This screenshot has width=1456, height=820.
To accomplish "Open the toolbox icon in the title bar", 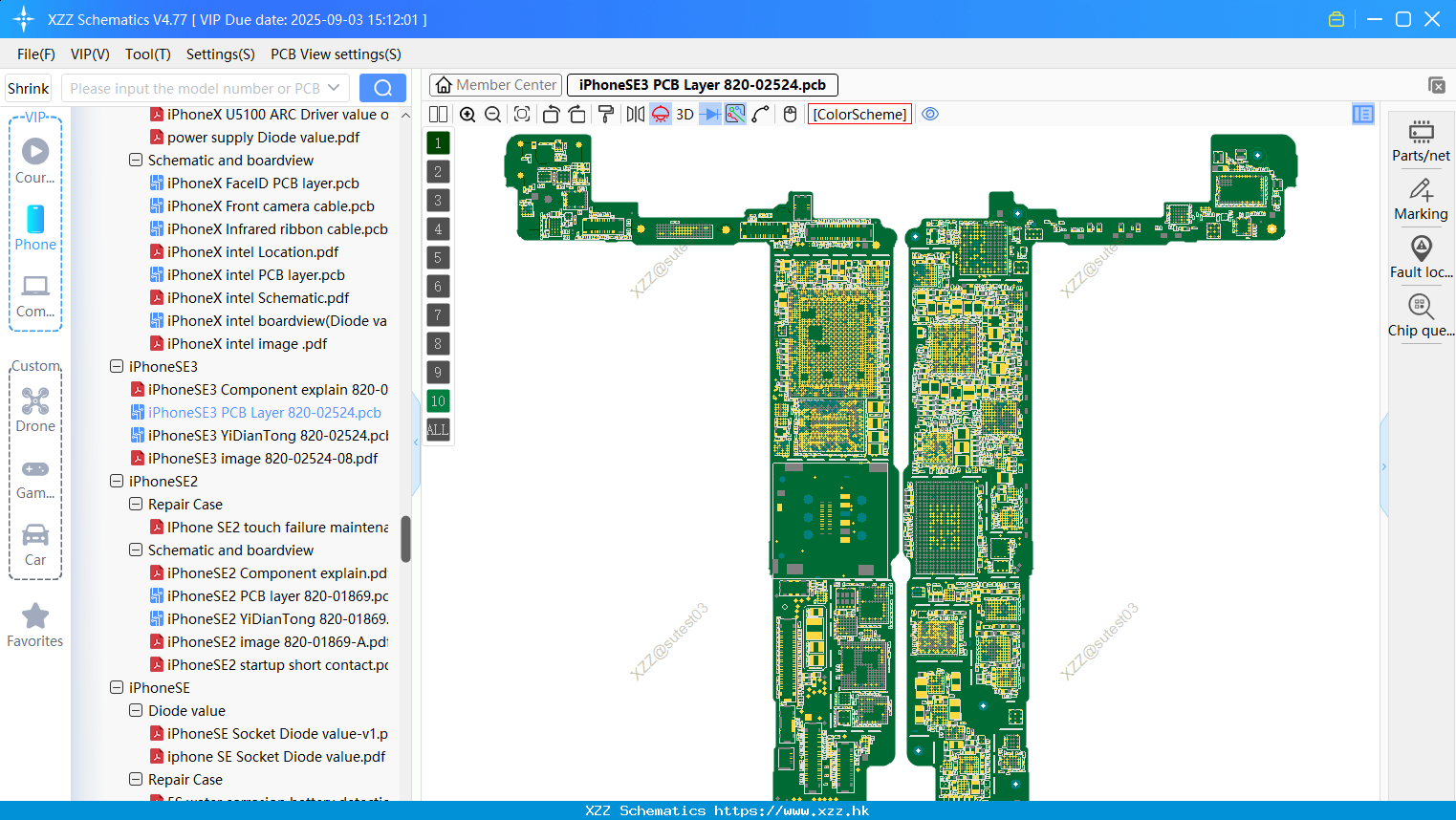I will [x=1336, y=19].
